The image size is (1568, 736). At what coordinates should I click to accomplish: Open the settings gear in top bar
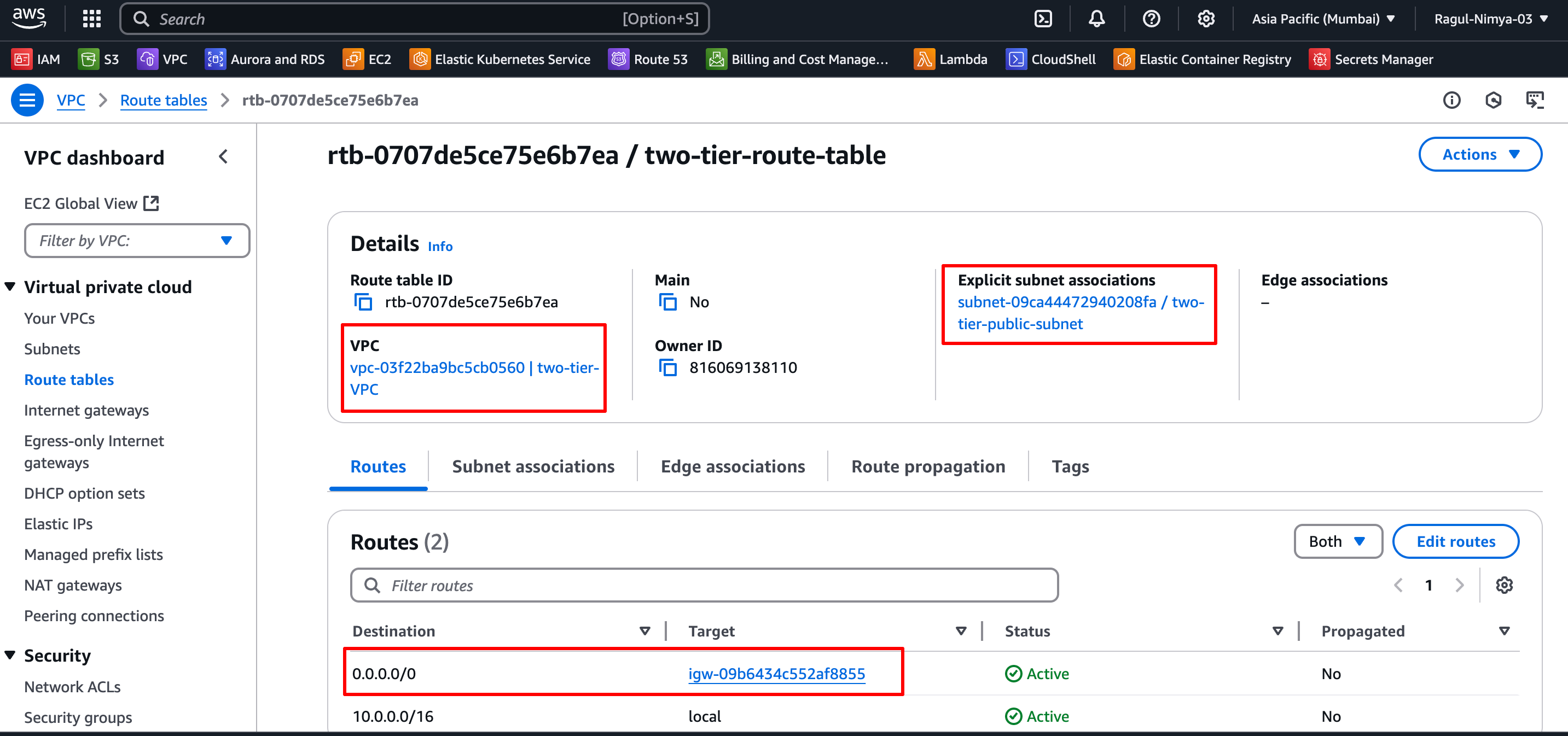click(1205, 19)
